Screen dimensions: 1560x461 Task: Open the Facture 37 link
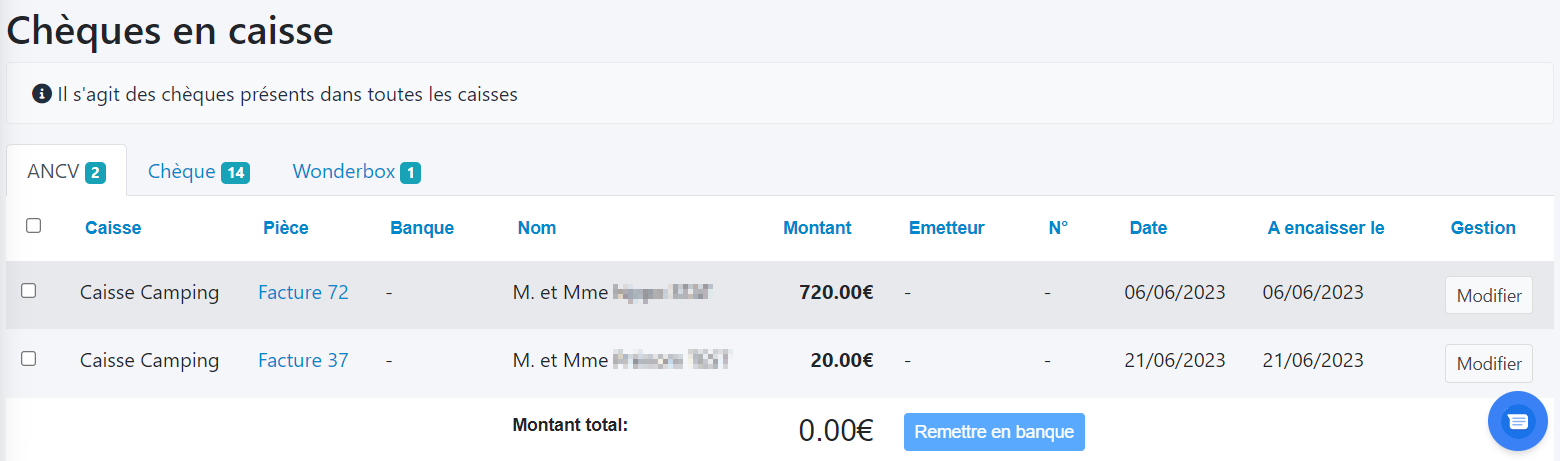(303, 361)
